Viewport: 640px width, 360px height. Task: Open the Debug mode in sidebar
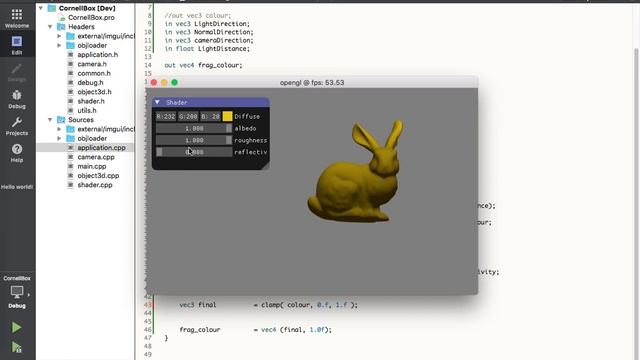pyautogui.click(x=17, y=98)
